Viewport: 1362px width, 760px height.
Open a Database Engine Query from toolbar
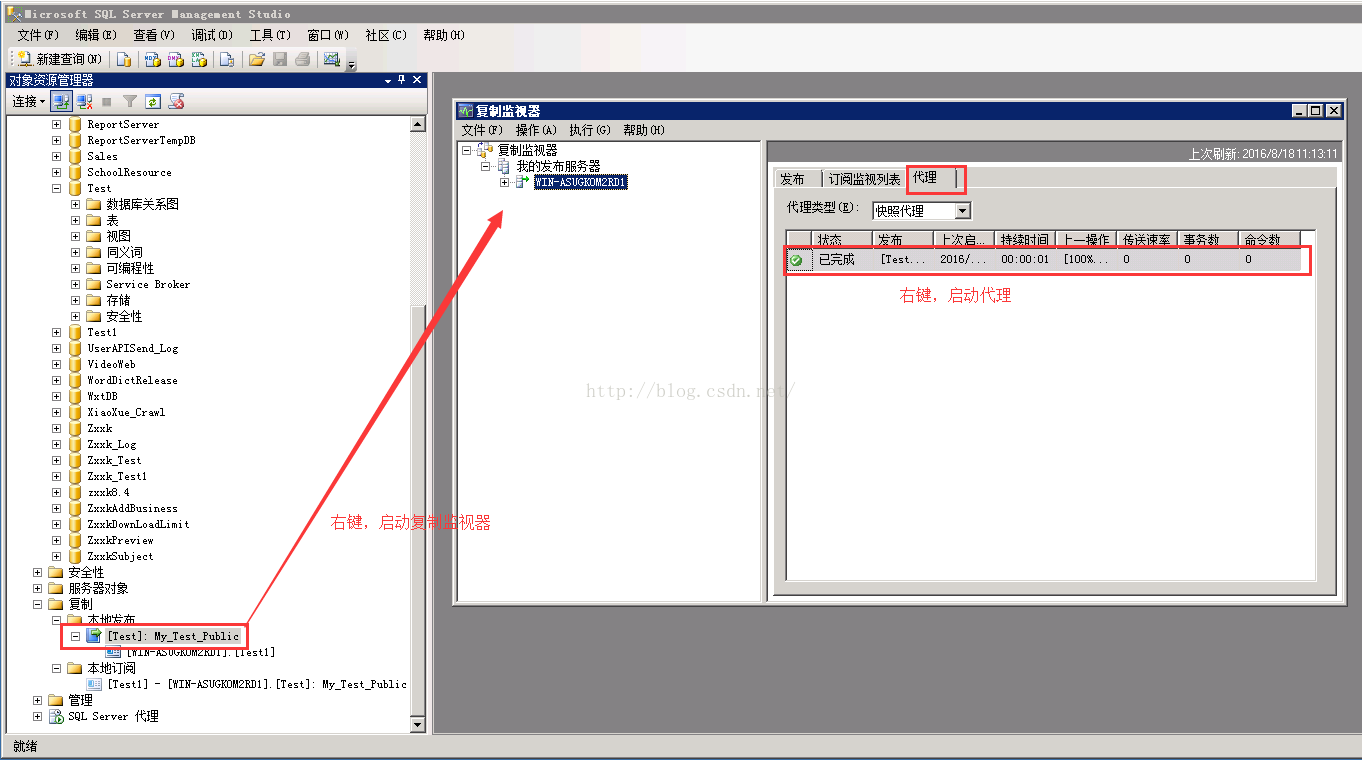124,59
